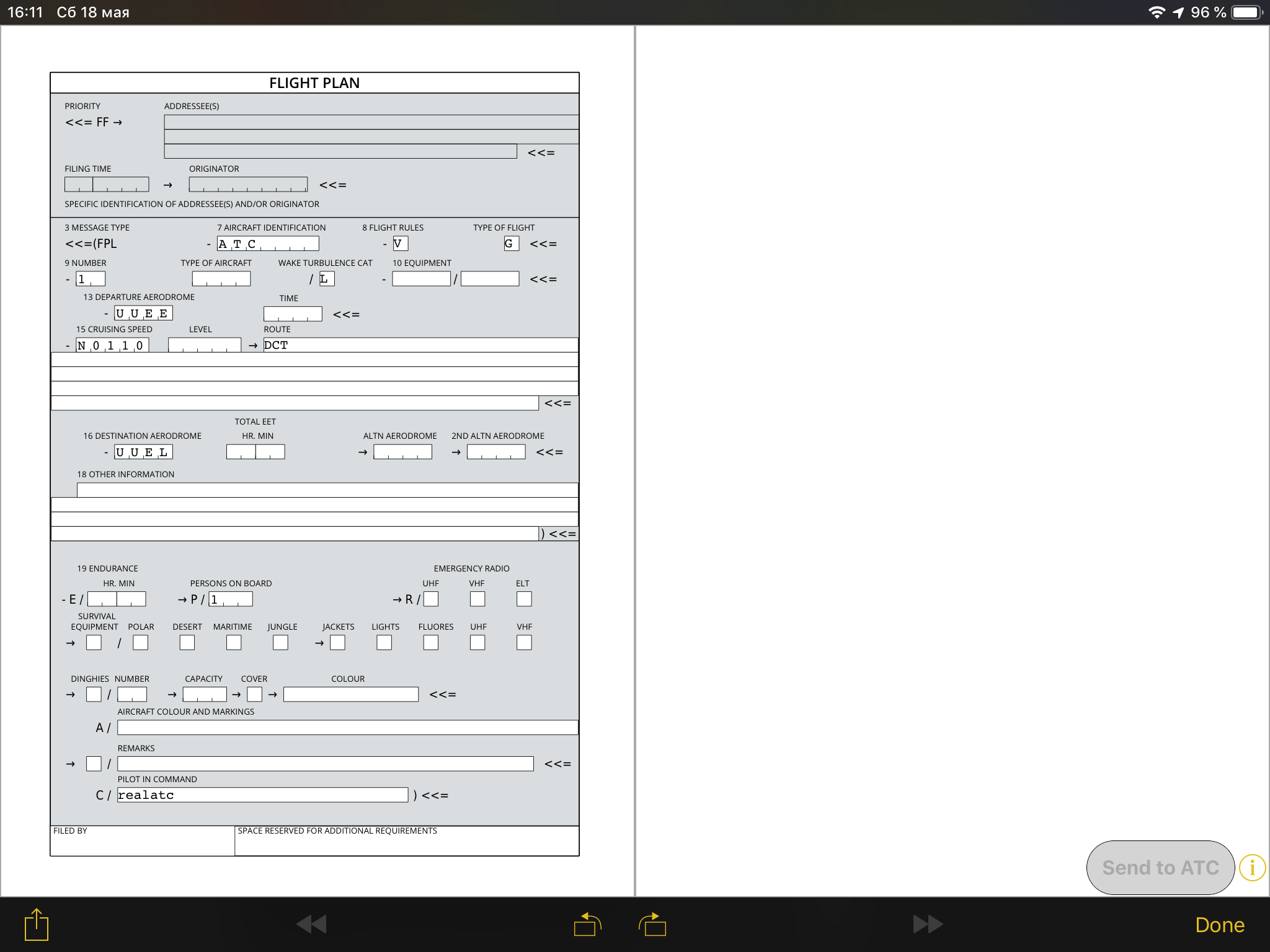Tap the fast-forward double-arrow icon
1270x952 pixels.
pos(928,924)
